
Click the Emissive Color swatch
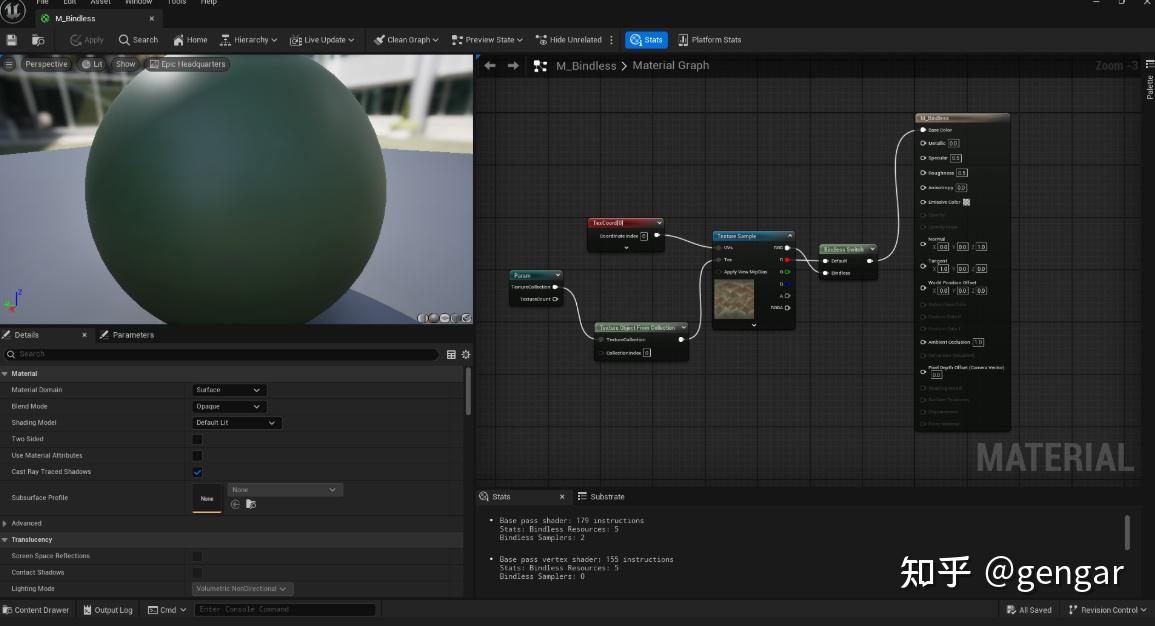point(966,202)
